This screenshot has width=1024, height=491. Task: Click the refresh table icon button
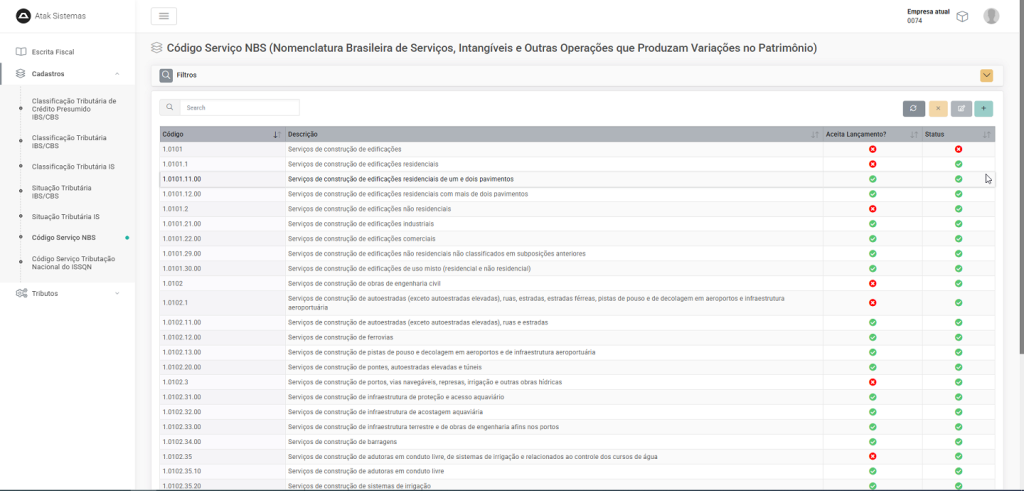tap(913, 108)
